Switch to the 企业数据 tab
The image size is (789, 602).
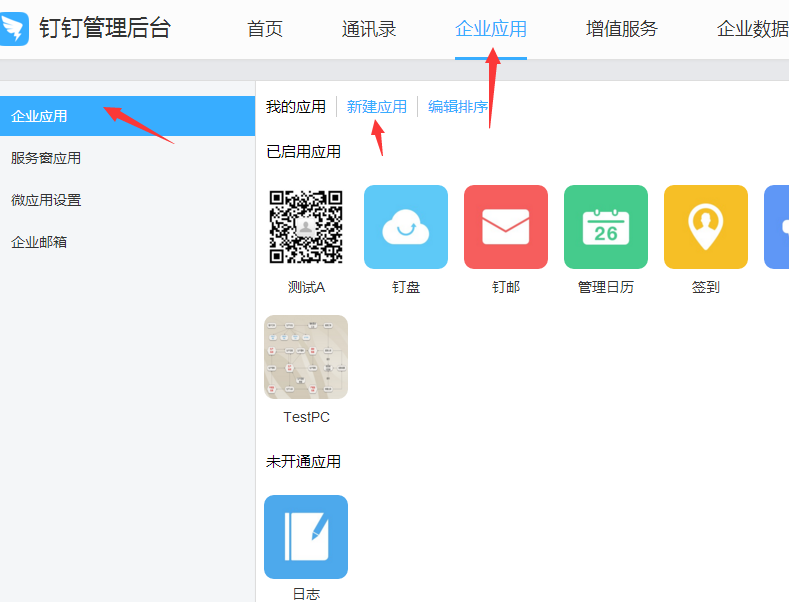752,29
